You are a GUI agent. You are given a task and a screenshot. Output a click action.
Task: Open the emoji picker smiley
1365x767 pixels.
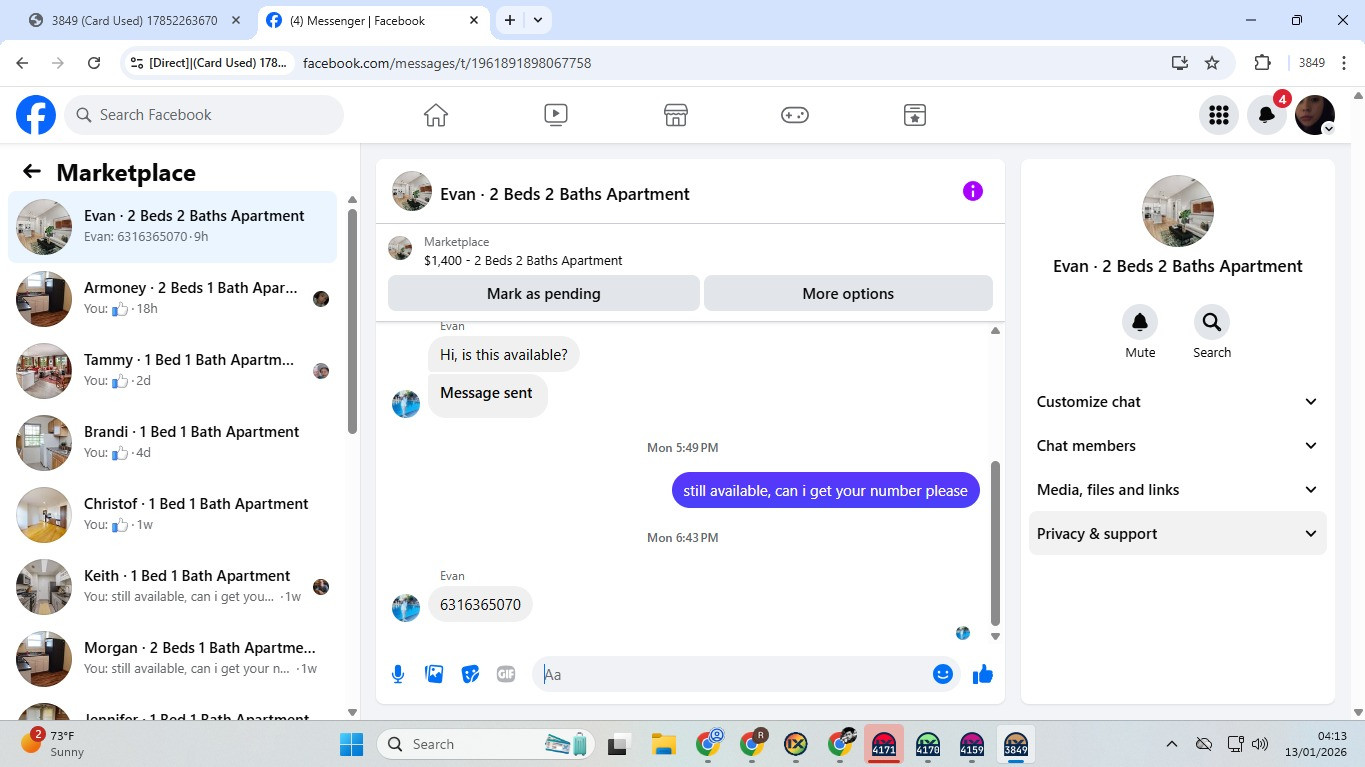click(942, 674)
